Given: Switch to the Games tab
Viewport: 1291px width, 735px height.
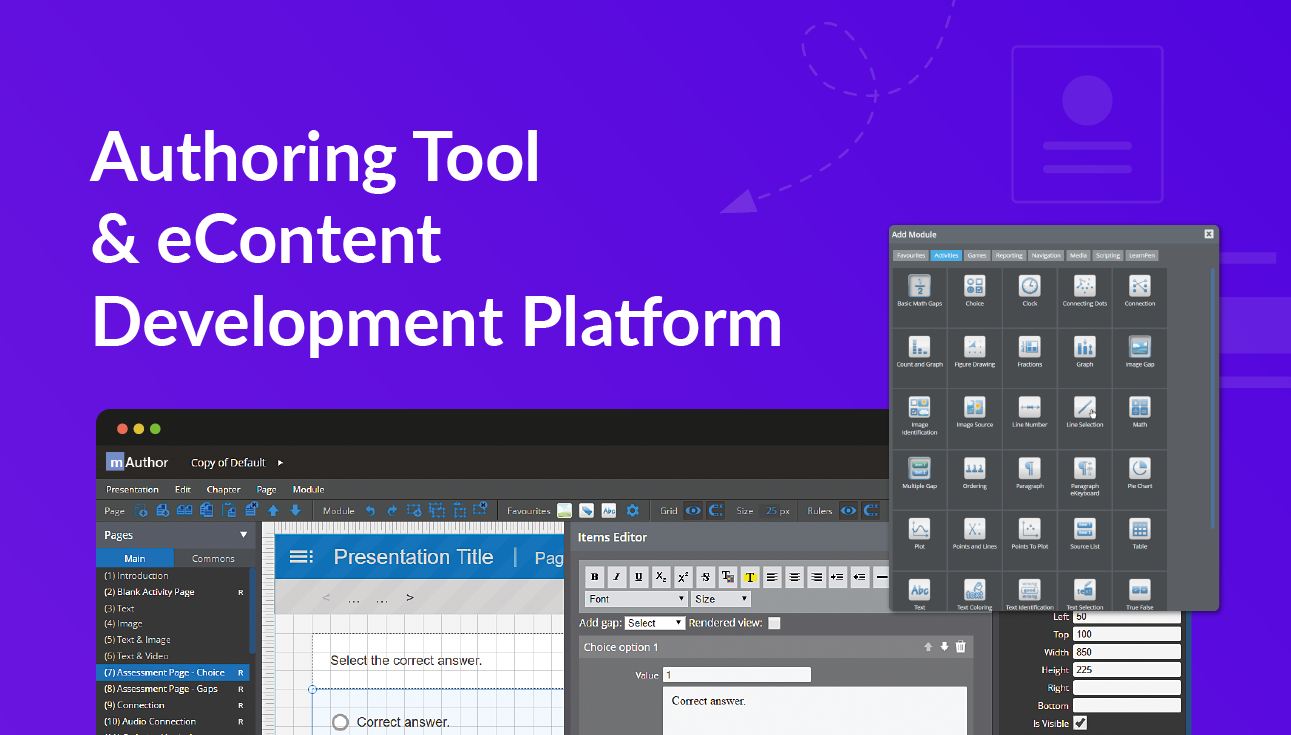Looking at the screenshot, I should tap(976, 255).
